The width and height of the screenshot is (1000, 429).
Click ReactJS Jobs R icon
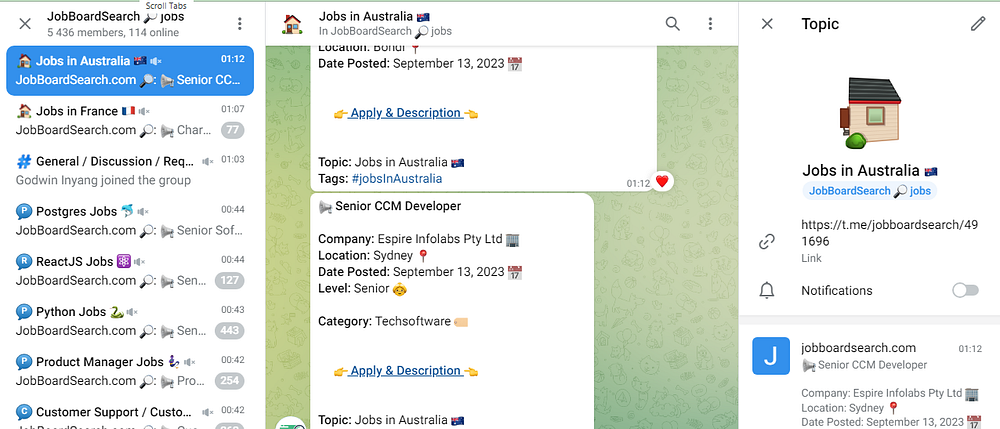click(x=24, y=262)
